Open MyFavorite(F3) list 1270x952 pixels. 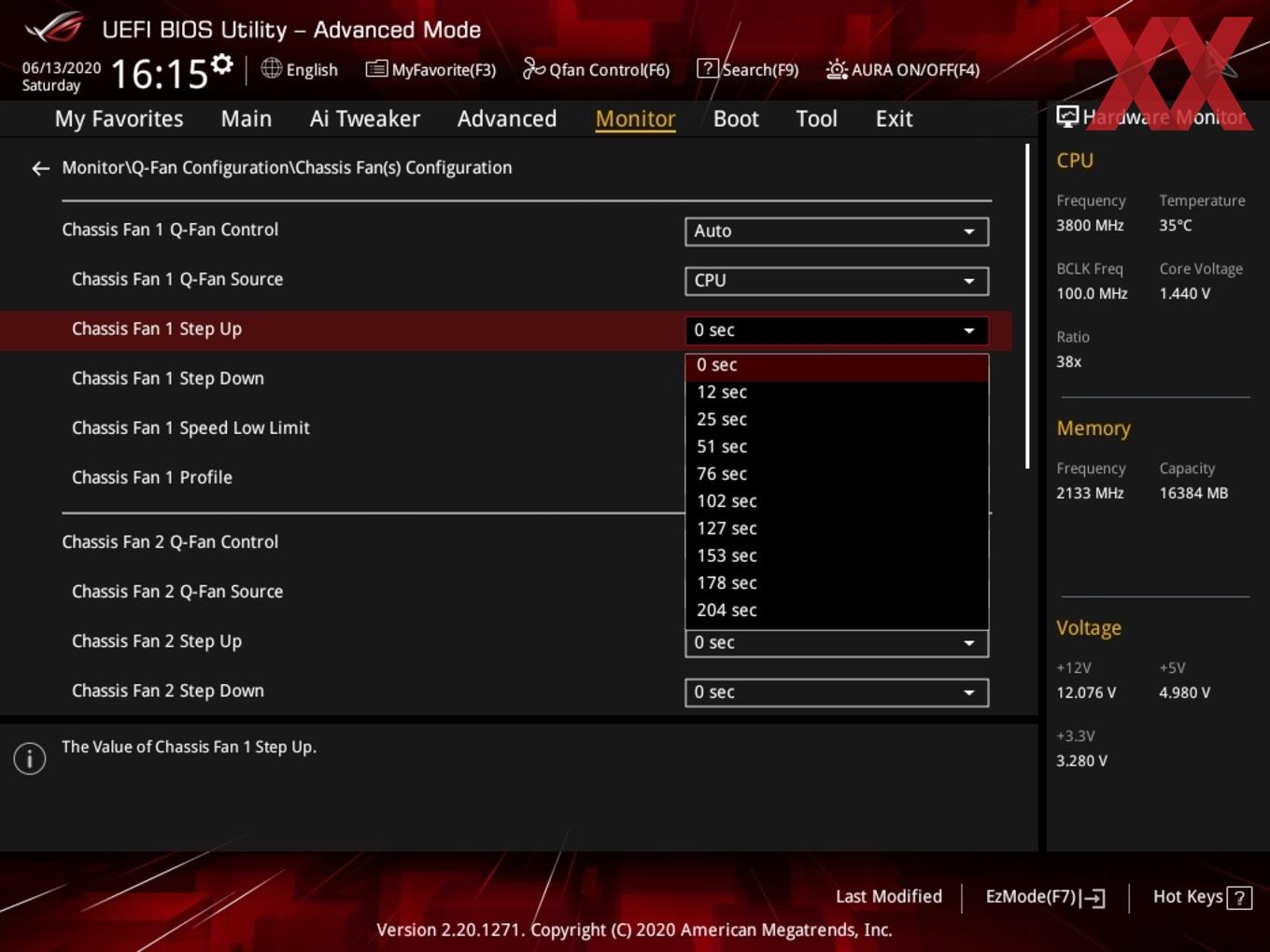point(430,69)
